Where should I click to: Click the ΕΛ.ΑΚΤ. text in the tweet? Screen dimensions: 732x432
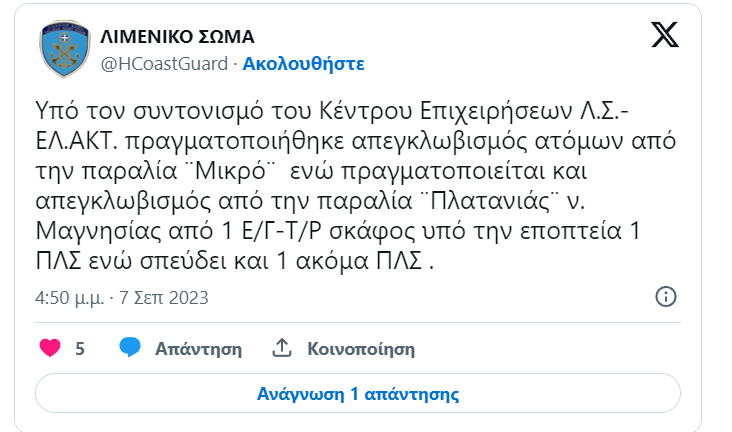click(76, 141)
